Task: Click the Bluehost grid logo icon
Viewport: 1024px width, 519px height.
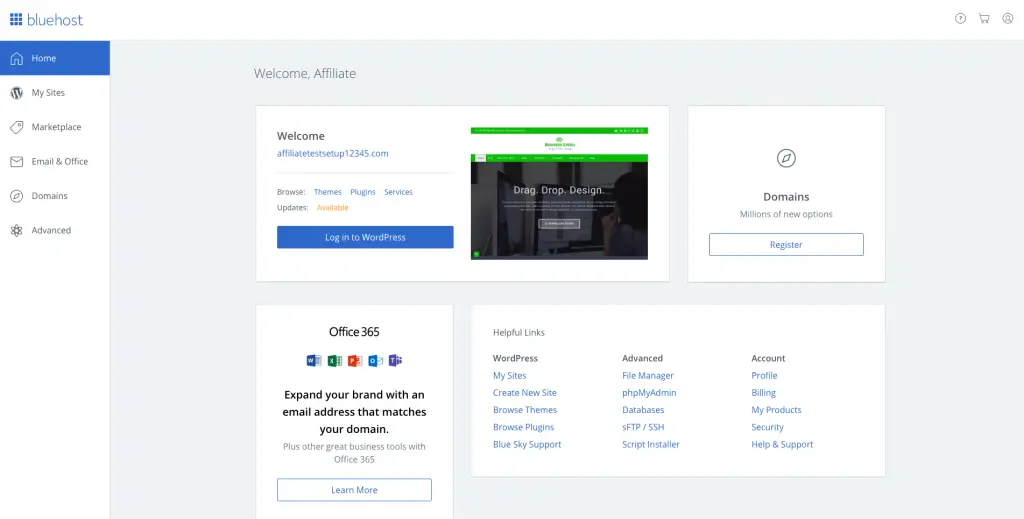Action: click(16, 19)
